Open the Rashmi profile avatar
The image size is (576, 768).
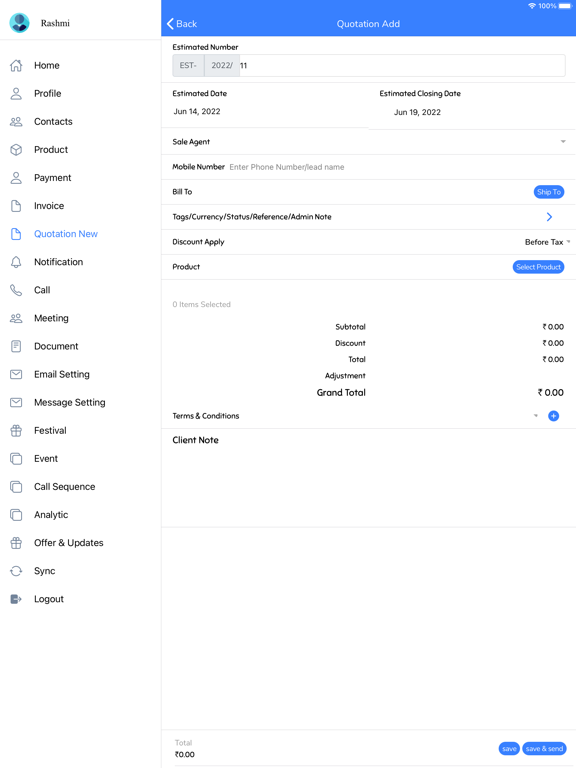point(20,23)
